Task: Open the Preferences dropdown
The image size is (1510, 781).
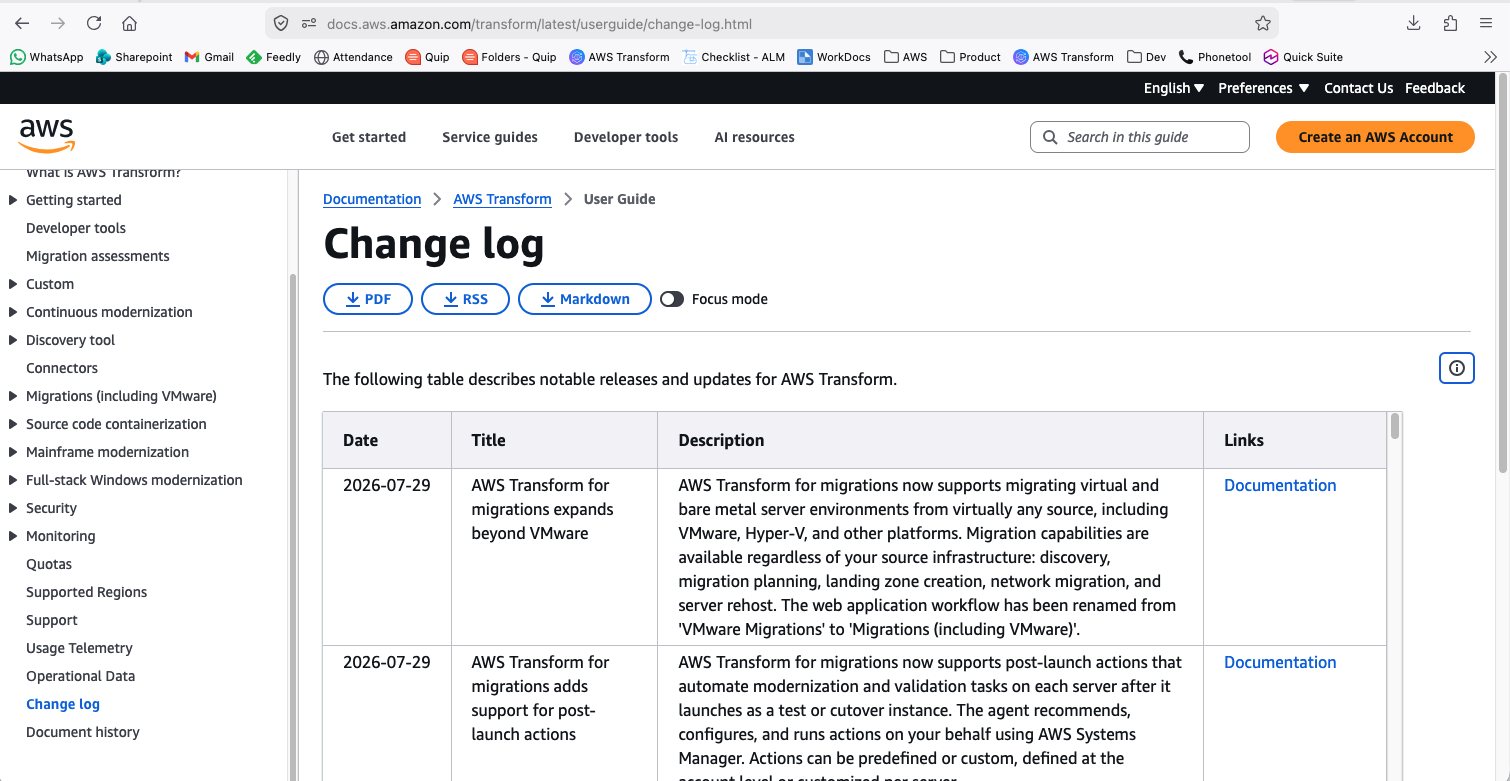Action: click(1264, 88)
